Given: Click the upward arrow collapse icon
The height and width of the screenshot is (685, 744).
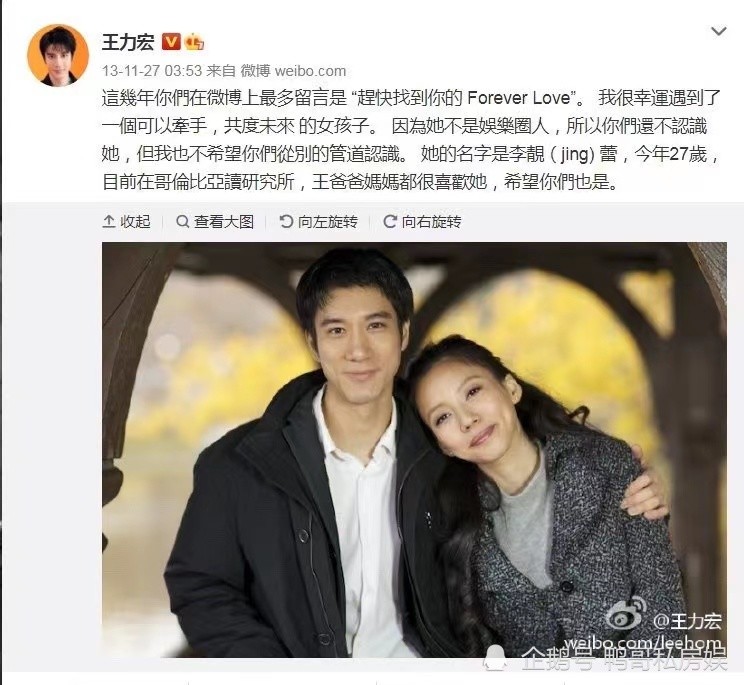Looking at the screenshot, I should point(109,222).
